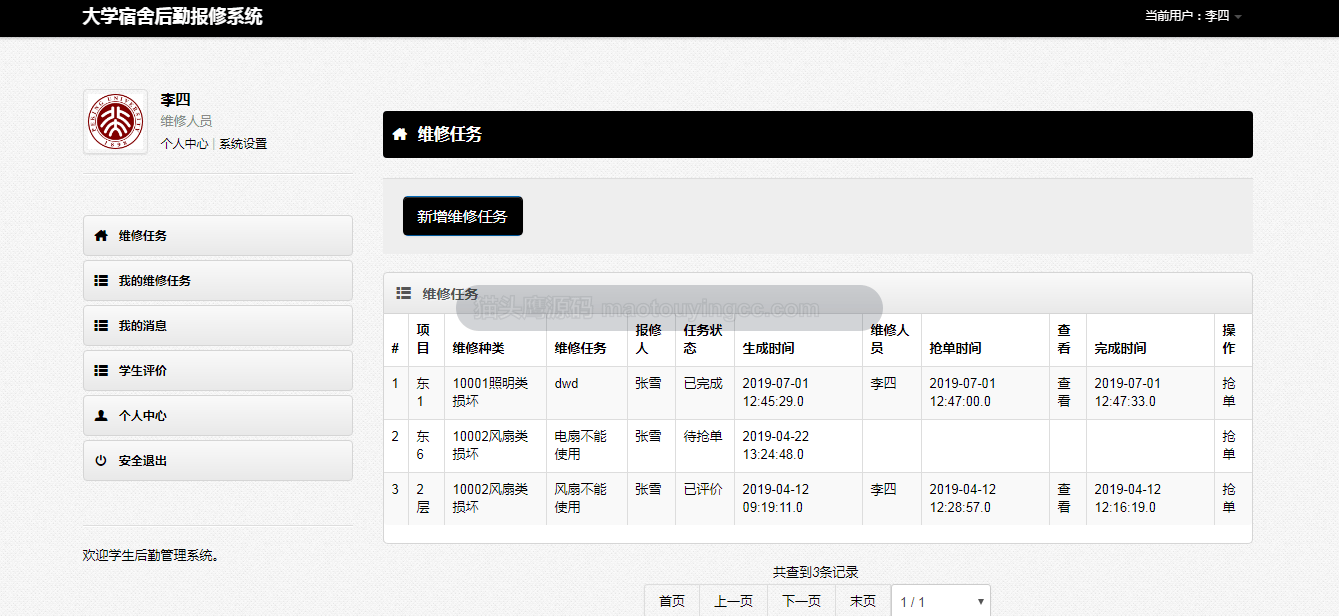Screen dimensions: 1339x616
Task: Go to the 首页 pagination button
Action: click(672, 601)
